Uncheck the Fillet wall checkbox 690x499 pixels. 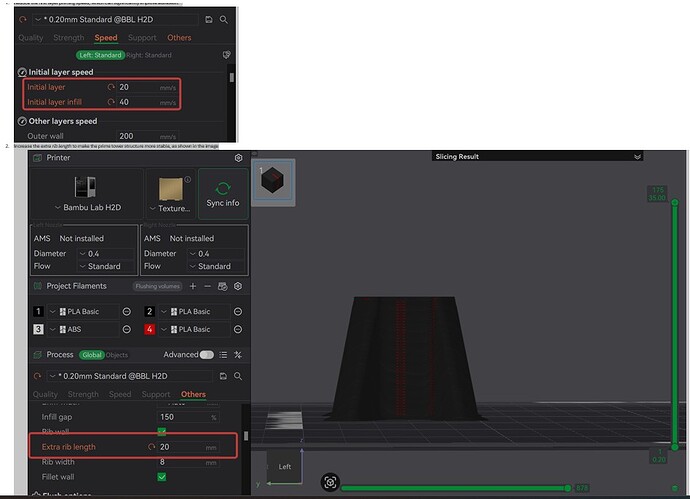coord(162,477)
